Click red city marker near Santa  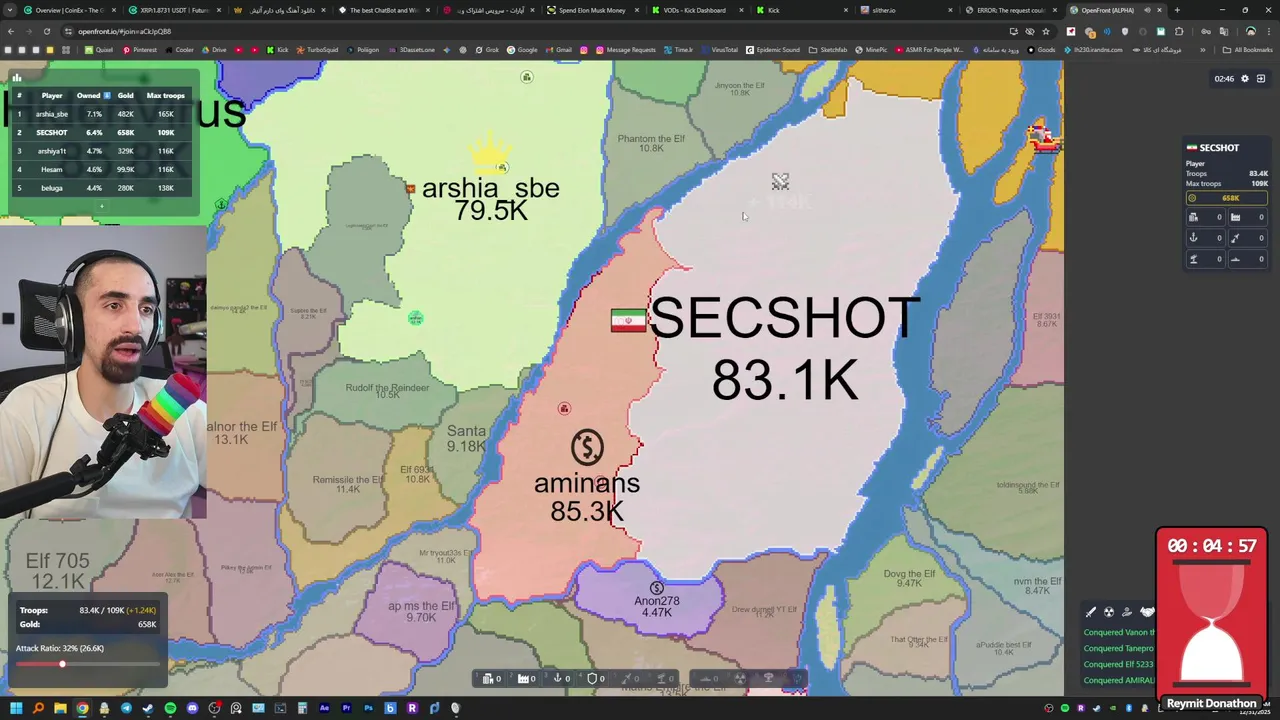coord(564,408)
